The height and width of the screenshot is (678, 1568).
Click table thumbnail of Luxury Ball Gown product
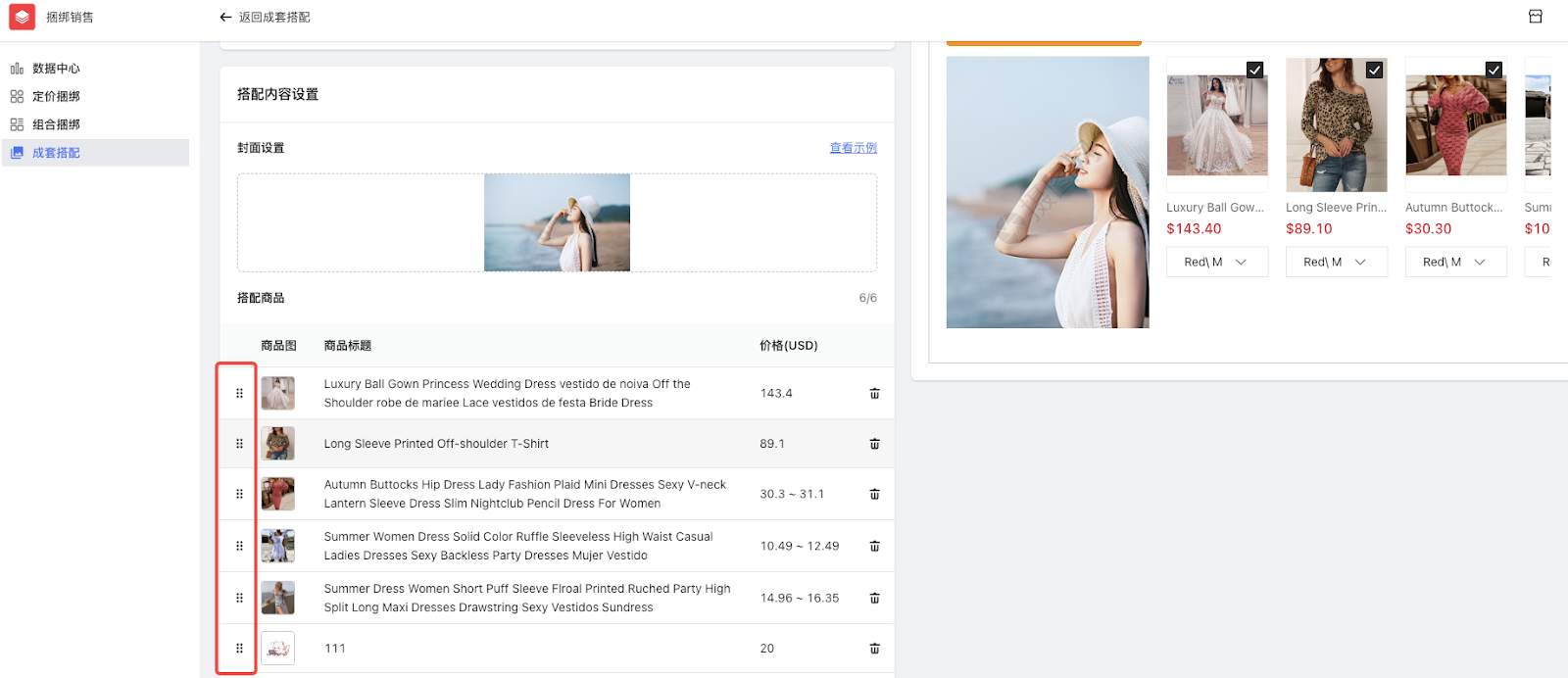pyautogui.click(x=278, y=394)
